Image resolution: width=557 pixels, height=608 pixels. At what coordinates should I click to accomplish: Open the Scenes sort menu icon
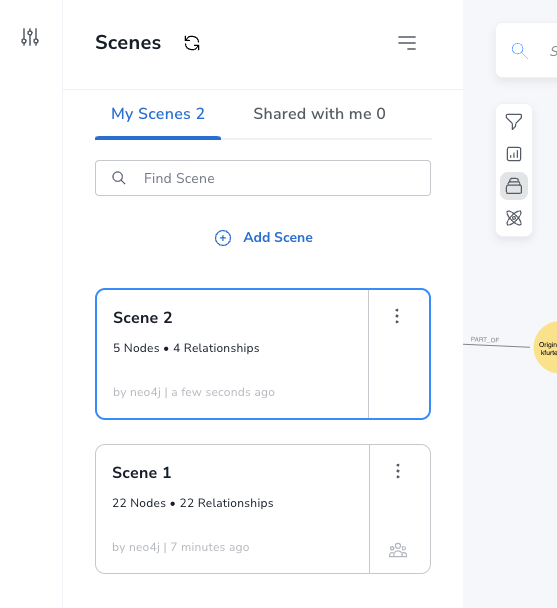[x=407, y=43]
